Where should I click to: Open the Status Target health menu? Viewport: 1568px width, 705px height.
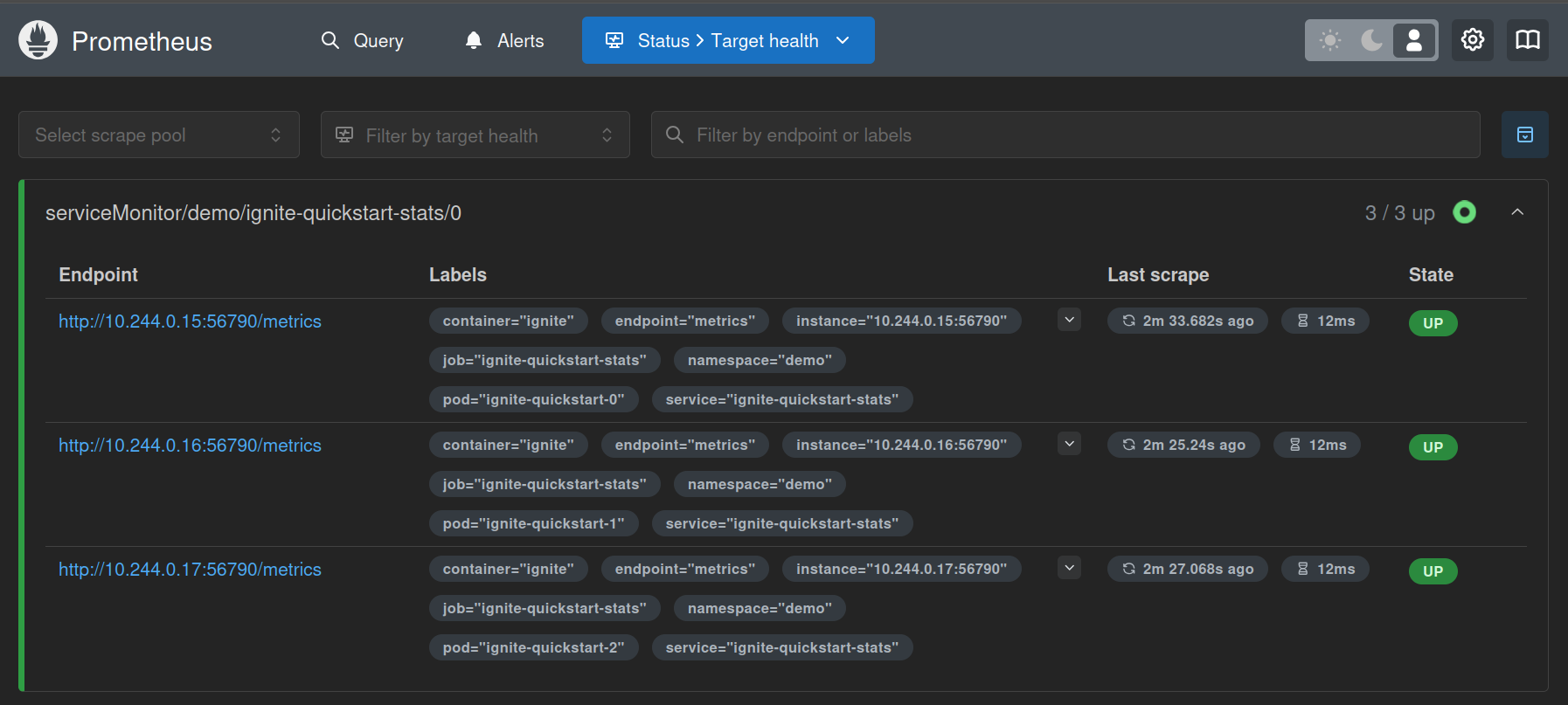(x=727, y=40)
